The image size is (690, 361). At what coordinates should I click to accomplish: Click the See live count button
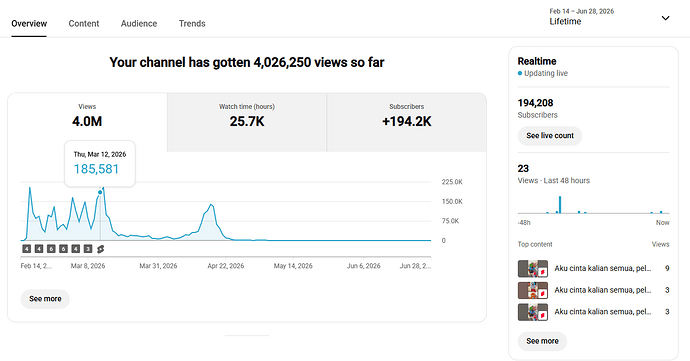pos(550,136)
